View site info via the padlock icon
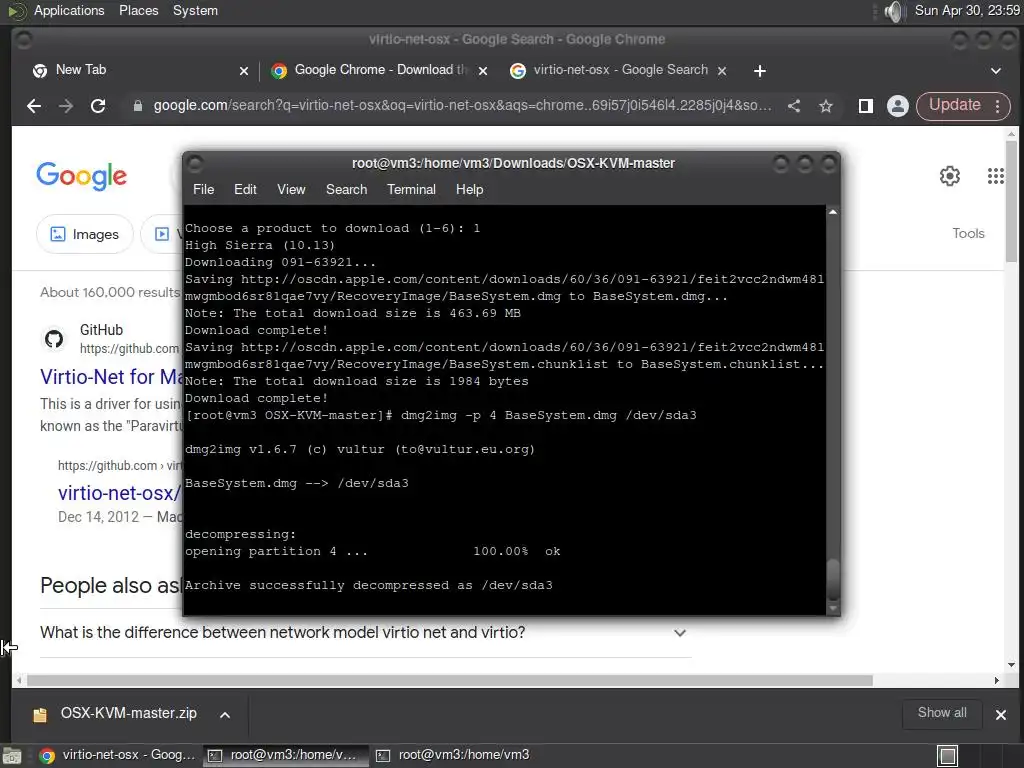Image resolution: width=1024 pixels, height=768 pixels. [x=138, y=106]
